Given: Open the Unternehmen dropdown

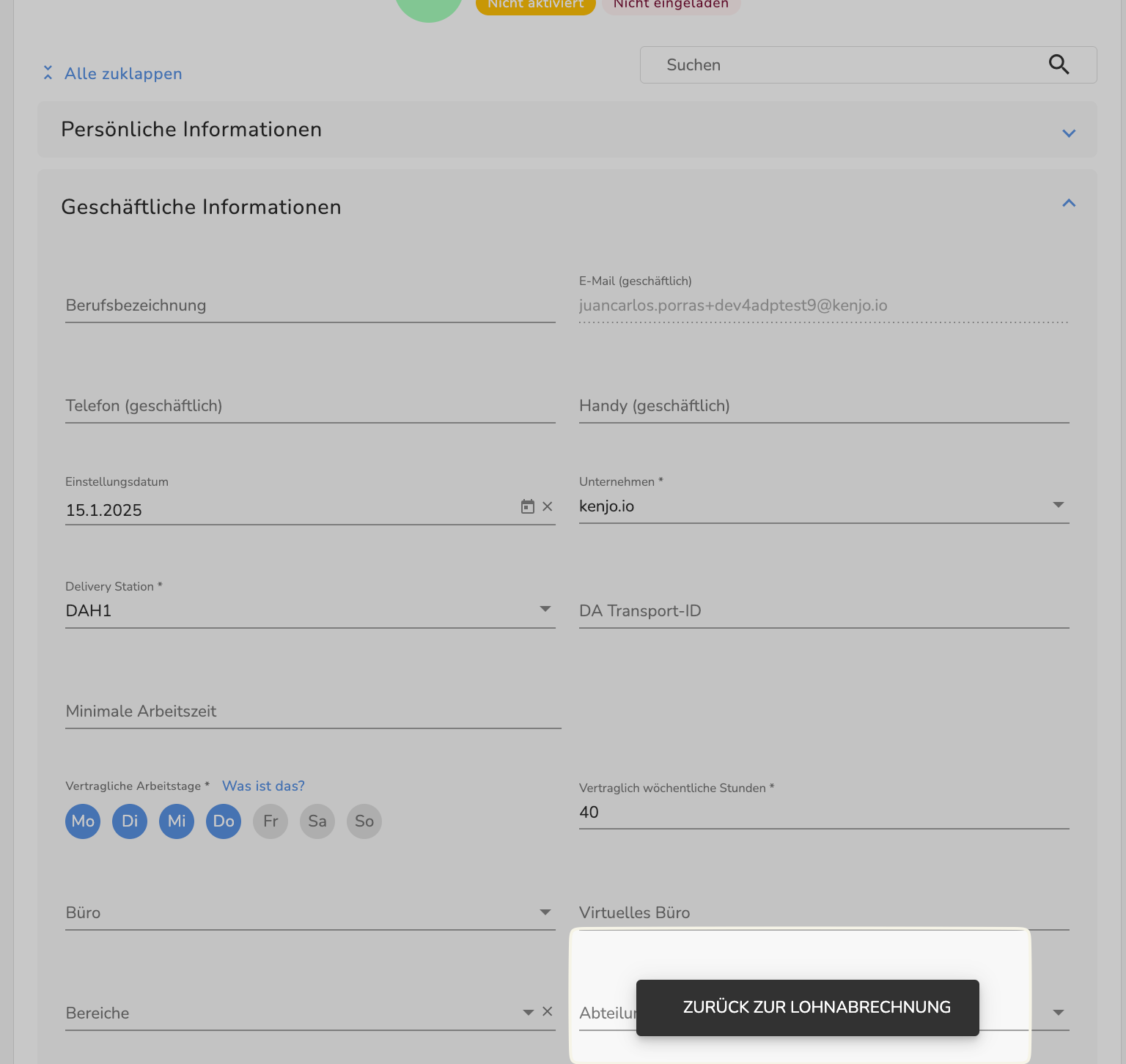Looking at the screenshot, I should coord(1058,505).
